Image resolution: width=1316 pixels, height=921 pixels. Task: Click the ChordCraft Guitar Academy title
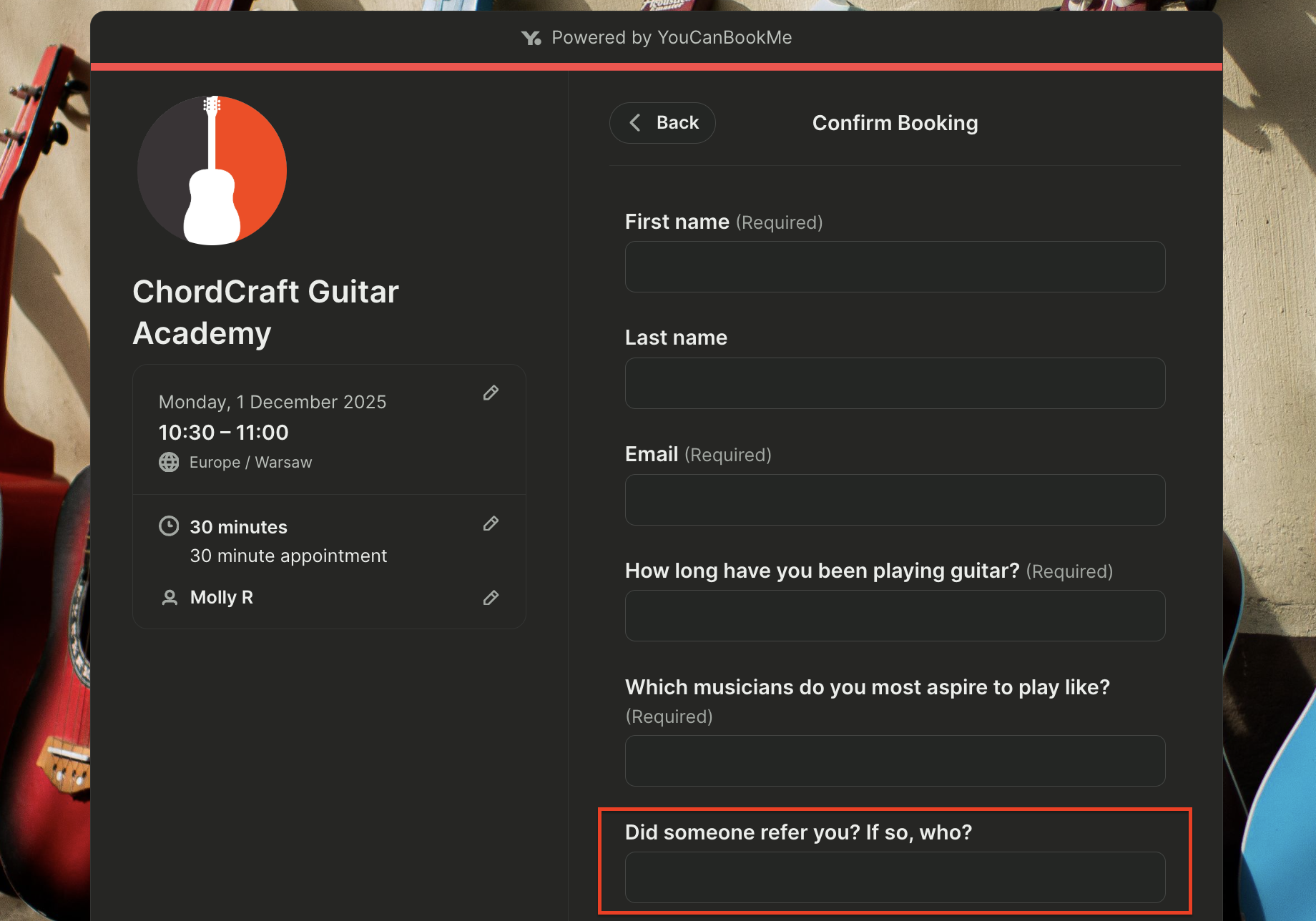click(265, 312)
